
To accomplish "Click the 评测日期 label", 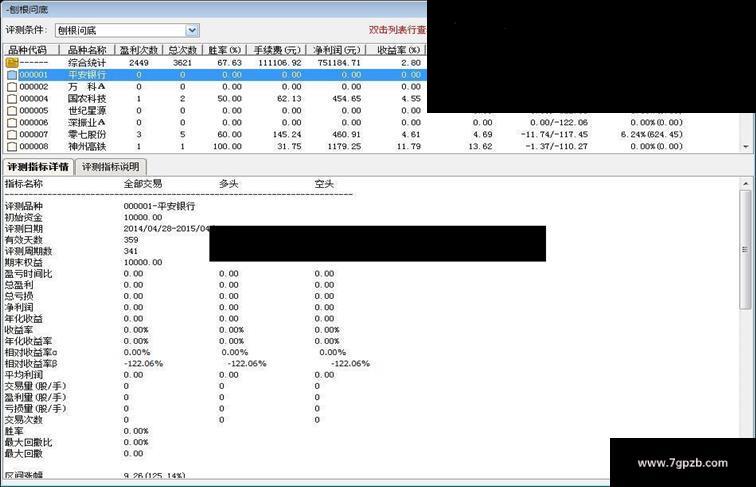I will click(24, 229).
